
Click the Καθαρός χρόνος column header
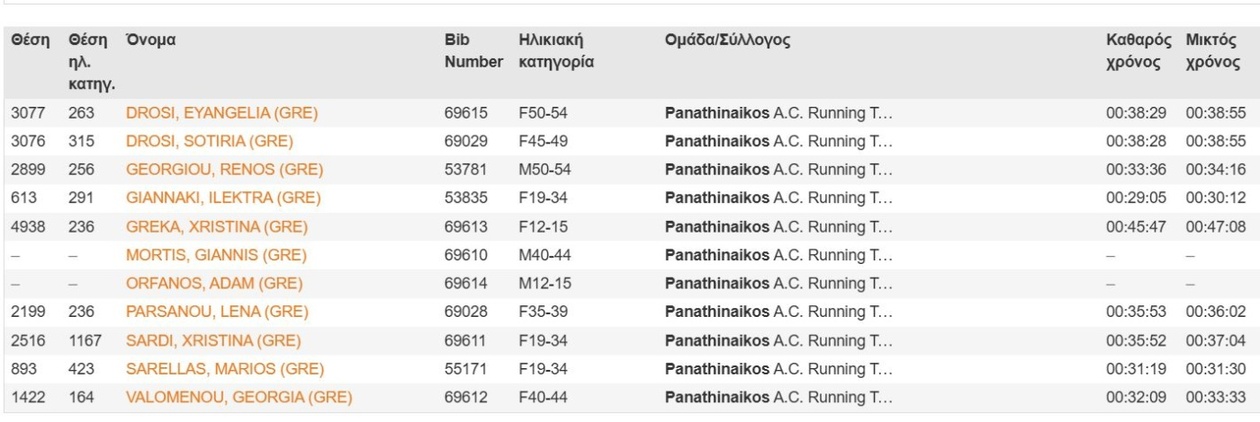(x=1138, y=51)
